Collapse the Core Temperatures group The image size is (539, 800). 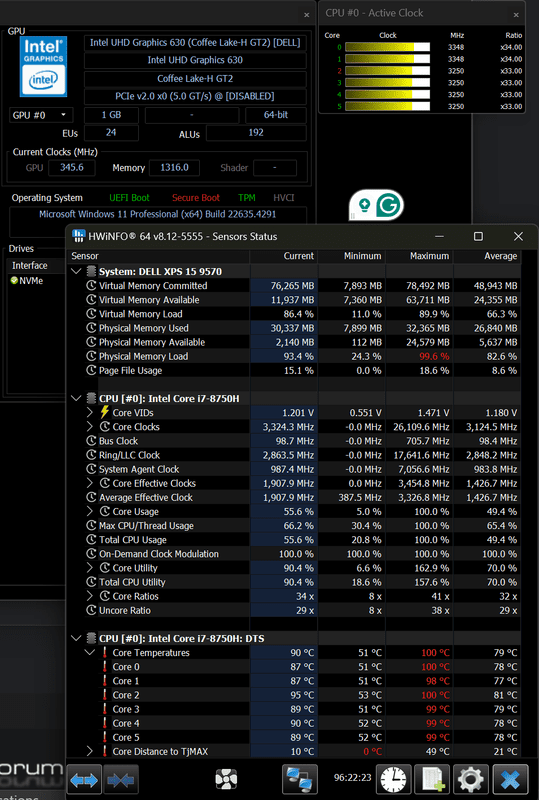point(90,653)
